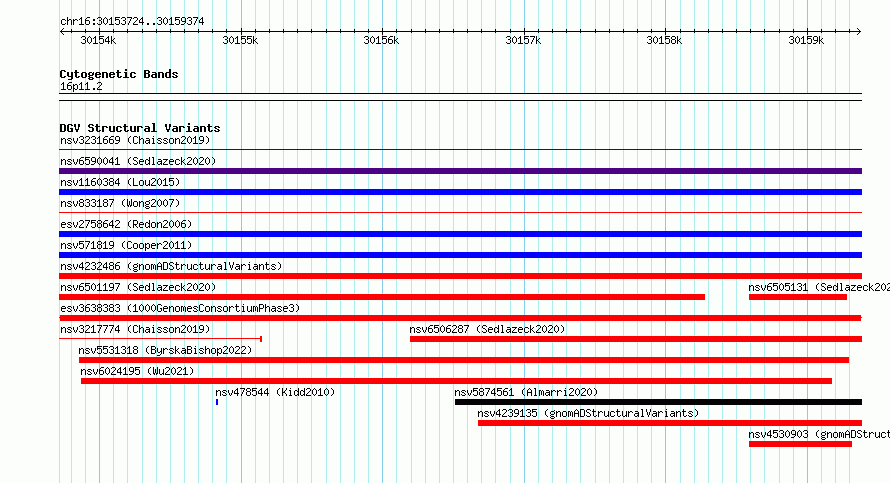Click nsv6501197 (Sedlazeck2020) label
The height and width of the screenshot is (483, 890).
click(x=138, y=287)
